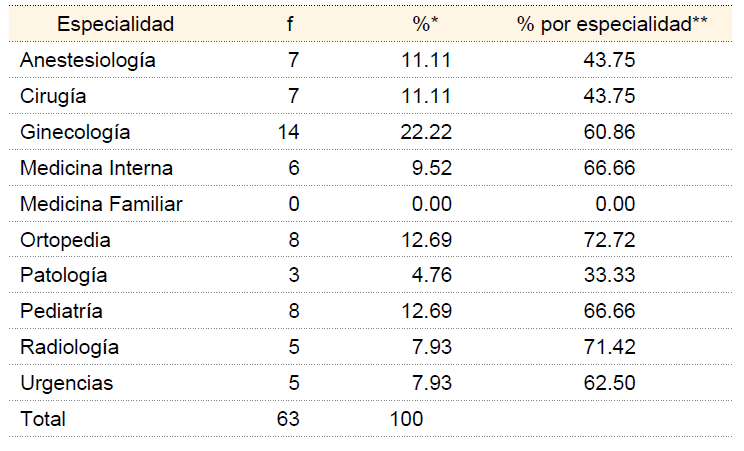Click the Especialidad column header
The image size is (744, 451).
coord(115,24)
